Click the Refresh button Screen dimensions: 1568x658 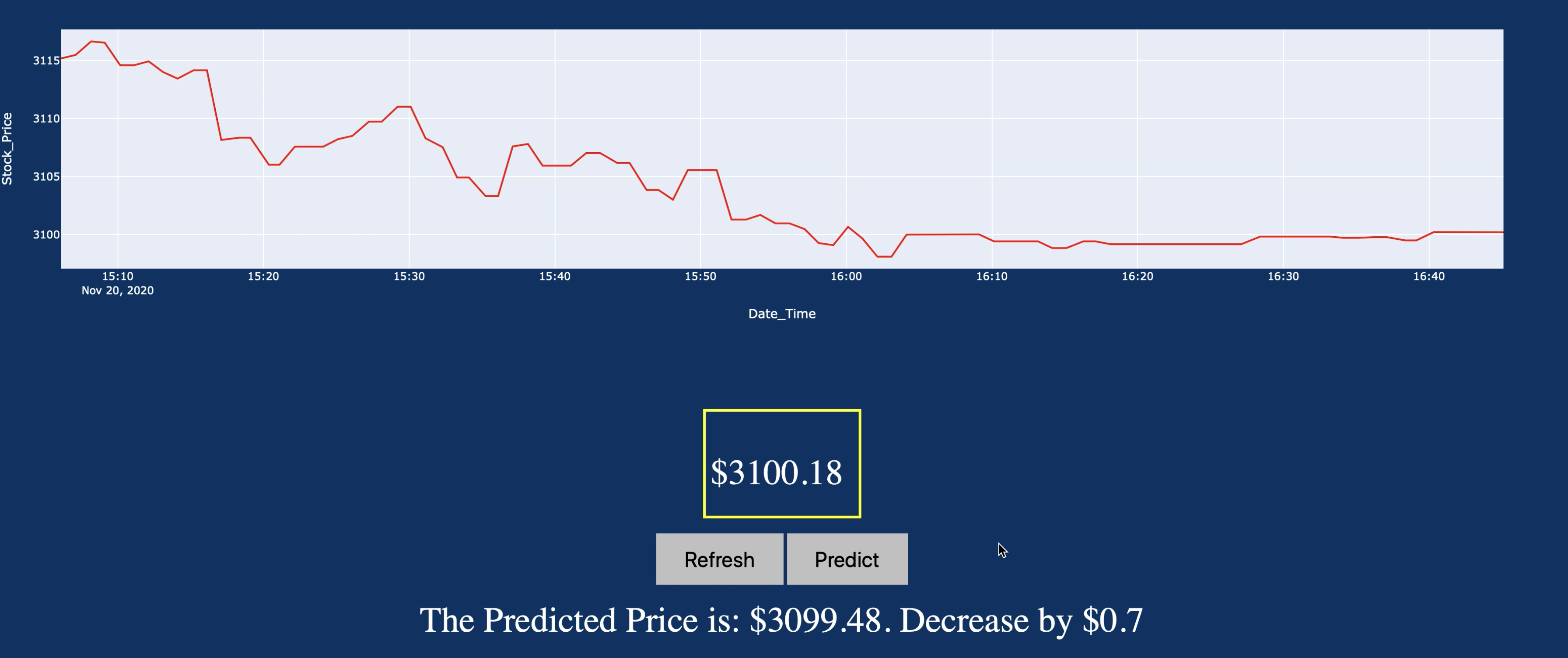coord(719,559)
